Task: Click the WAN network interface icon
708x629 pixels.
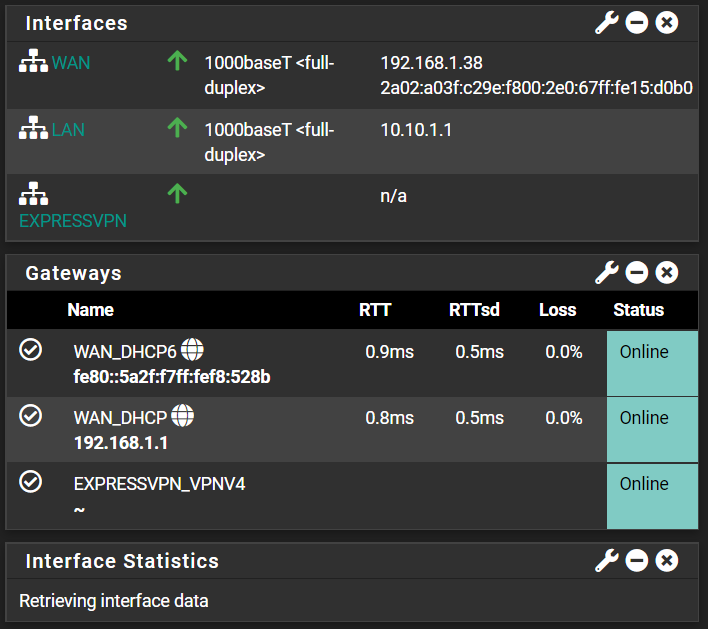Action: (x=33, y=61)
